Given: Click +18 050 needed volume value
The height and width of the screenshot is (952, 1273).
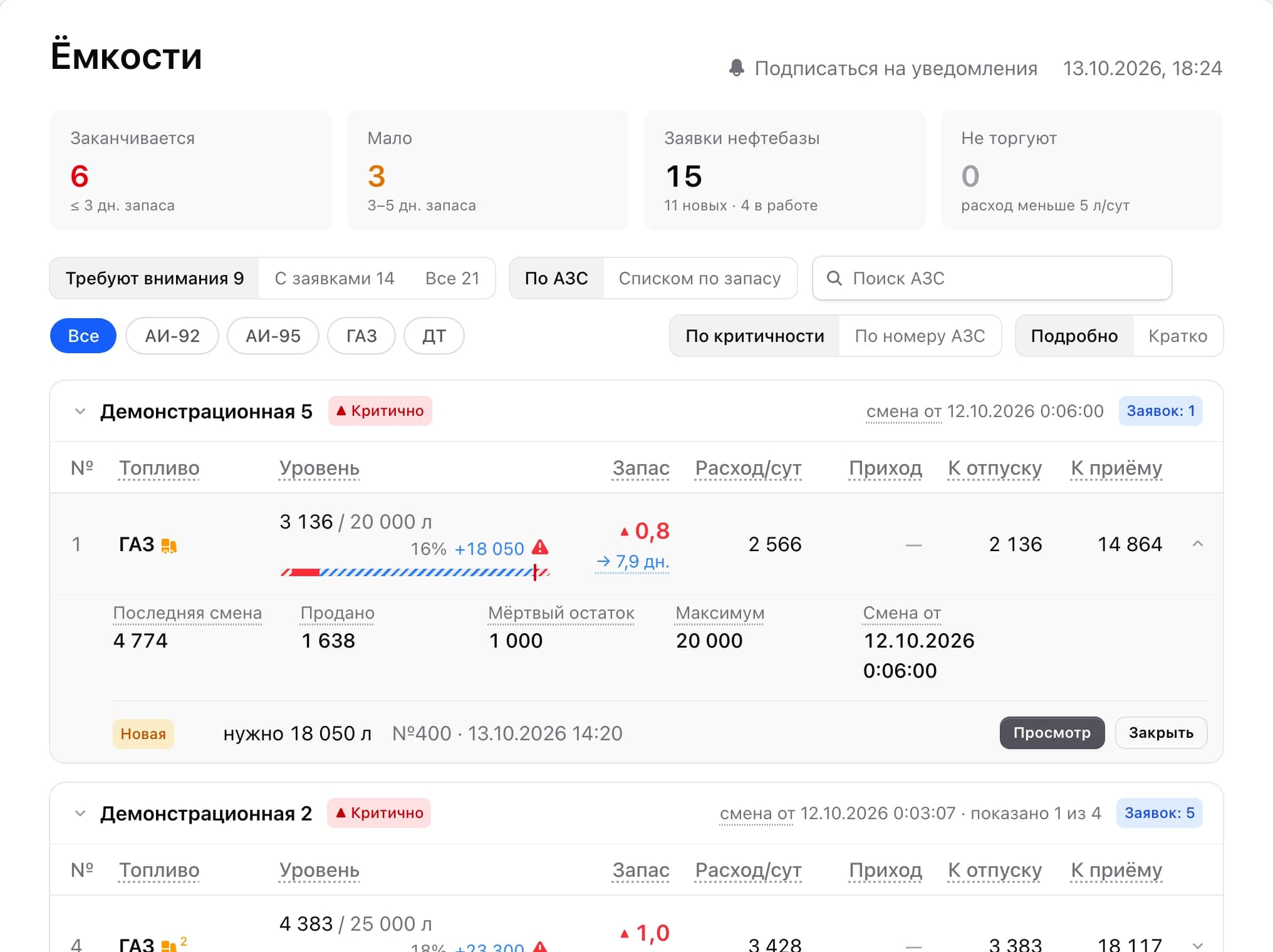Looking at the screenshot, I should (x=489, y=549).
